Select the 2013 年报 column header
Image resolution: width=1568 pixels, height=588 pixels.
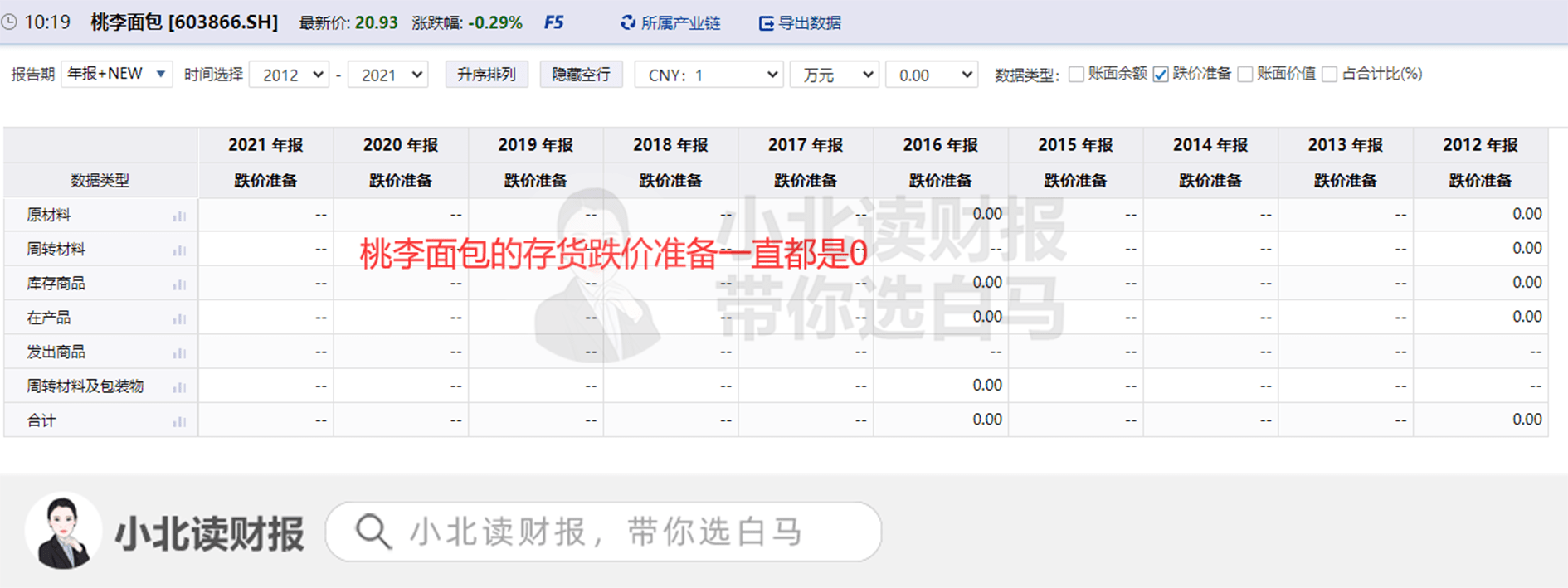1346,145
